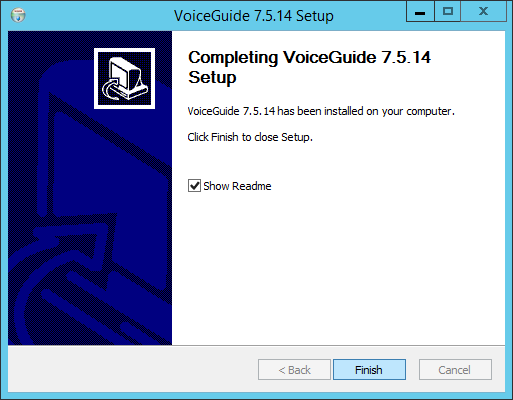Minimize the VoiceGuide Setup window
Viewport: 513px width, 400px height.
[420, 12]
